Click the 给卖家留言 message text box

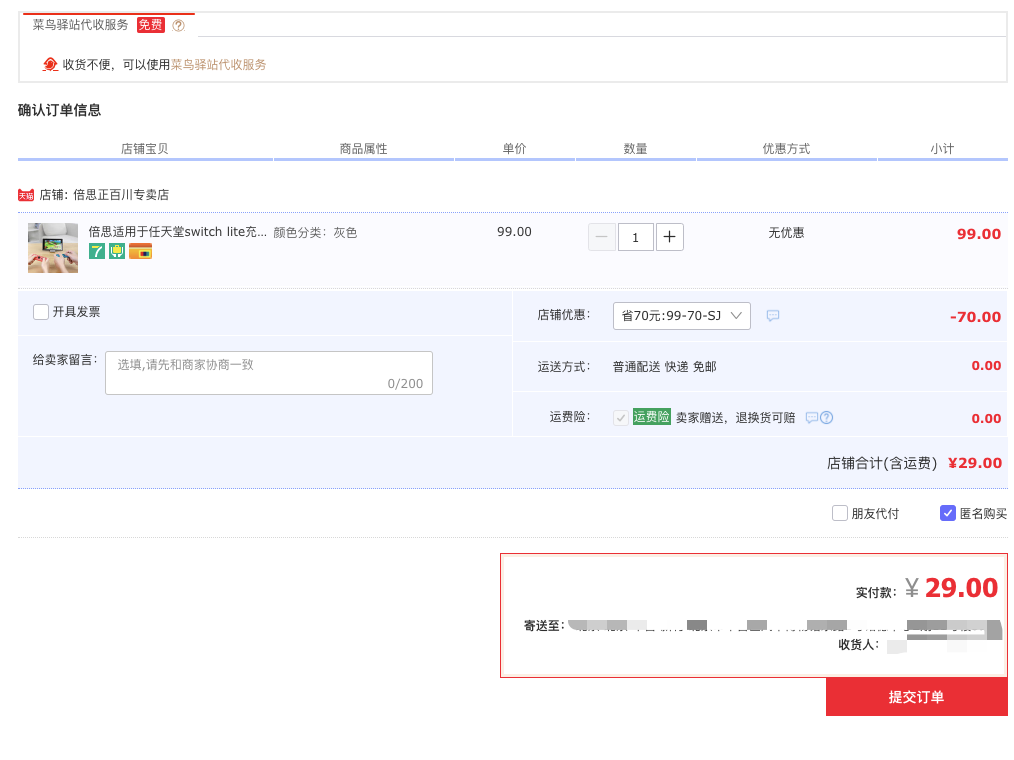[x=269, y=373]
